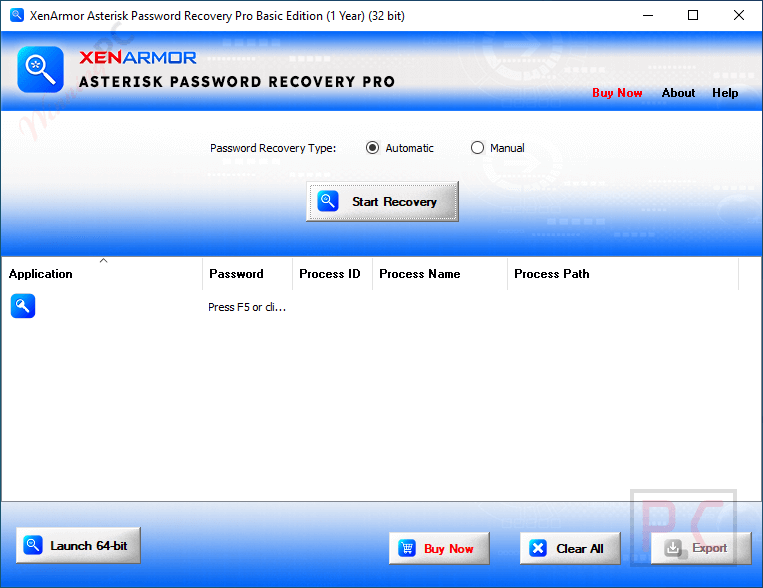Image resolution: width=763 pixels, height=588 pixels.
Task: Sort by the Password column header
Action: point(247,274)
